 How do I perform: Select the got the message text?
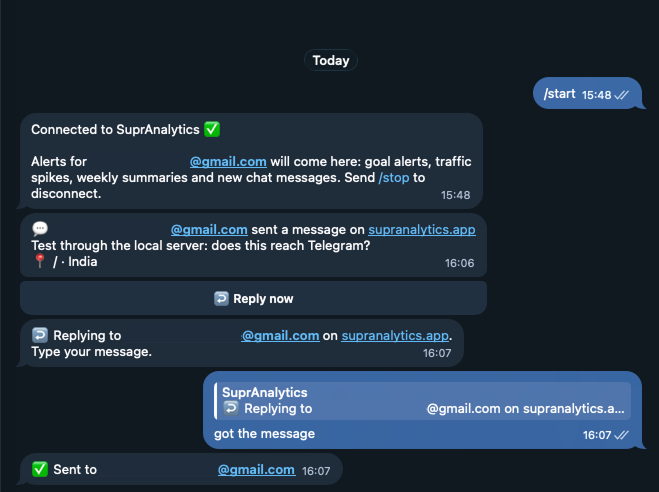pos(264,434)
